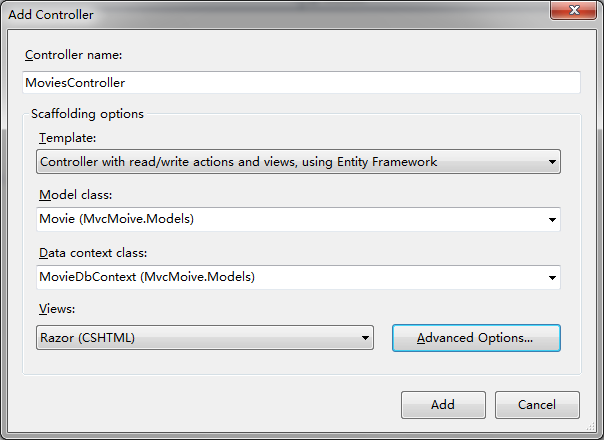Select the Controller with read/write actions template text
The height and width of the screenshot is (440, 605).
click(238, 162)
